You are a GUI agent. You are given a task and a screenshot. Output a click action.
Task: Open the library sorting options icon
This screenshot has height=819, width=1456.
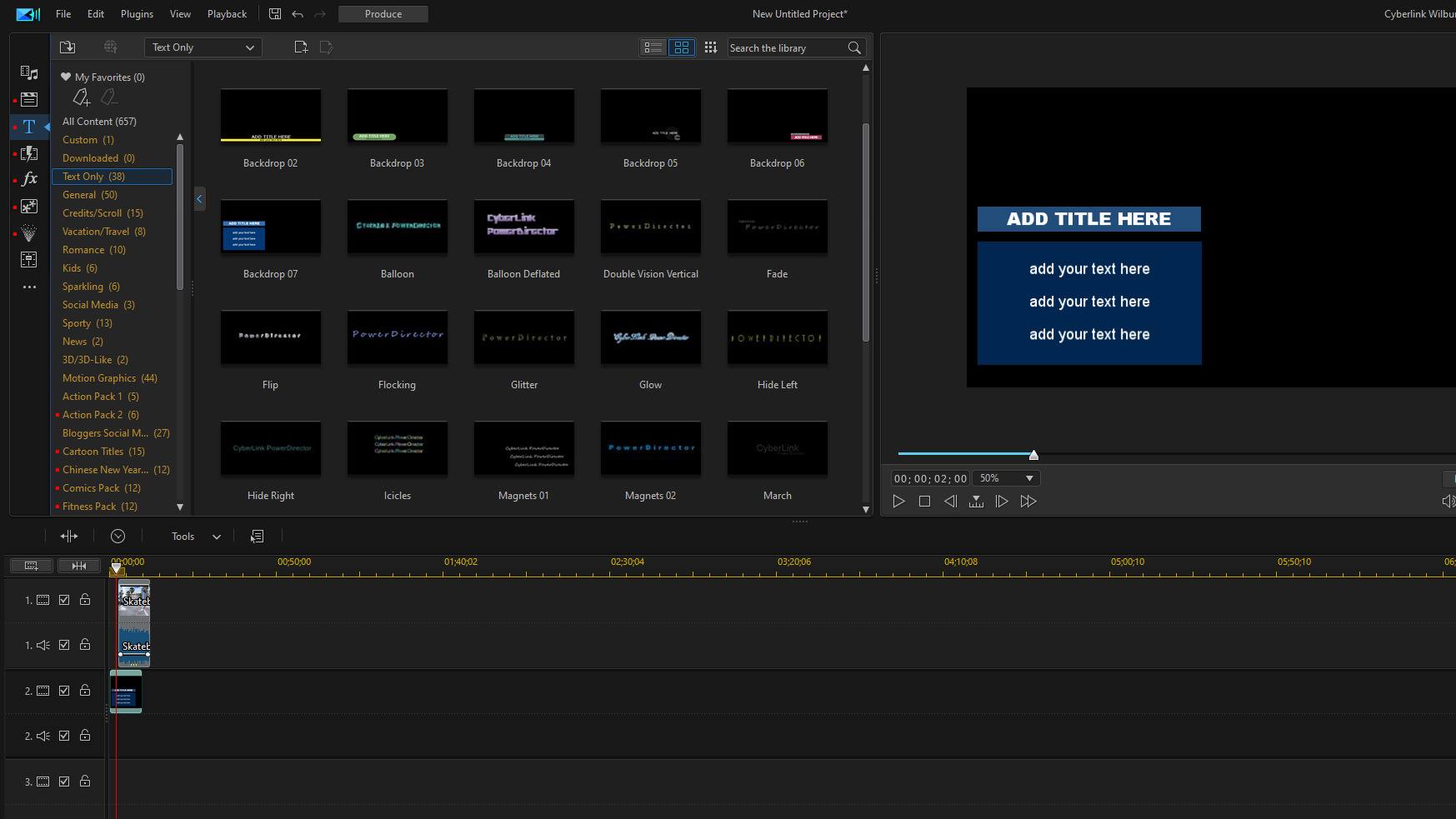click(711, 47)
